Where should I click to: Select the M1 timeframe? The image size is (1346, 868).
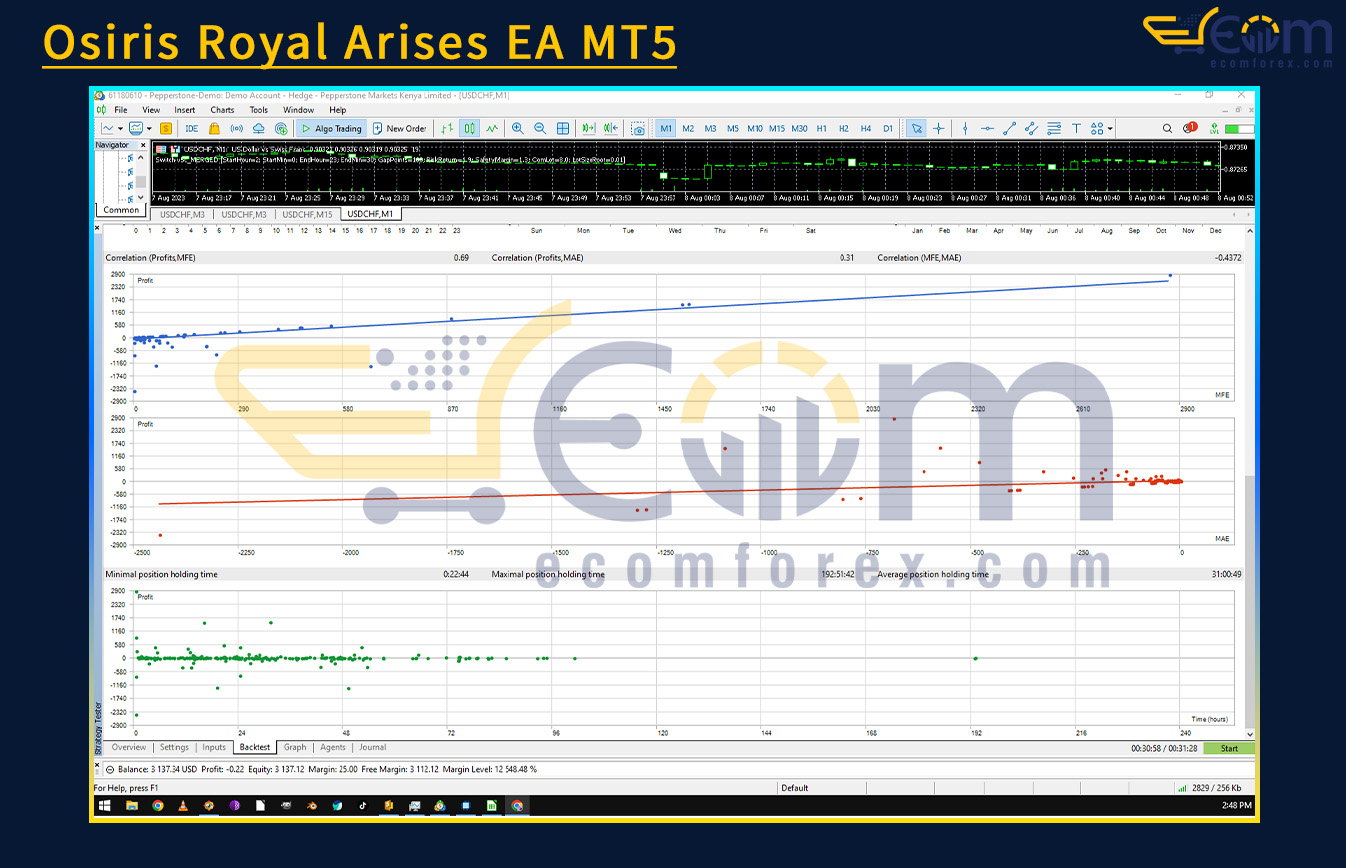[666, 128]
